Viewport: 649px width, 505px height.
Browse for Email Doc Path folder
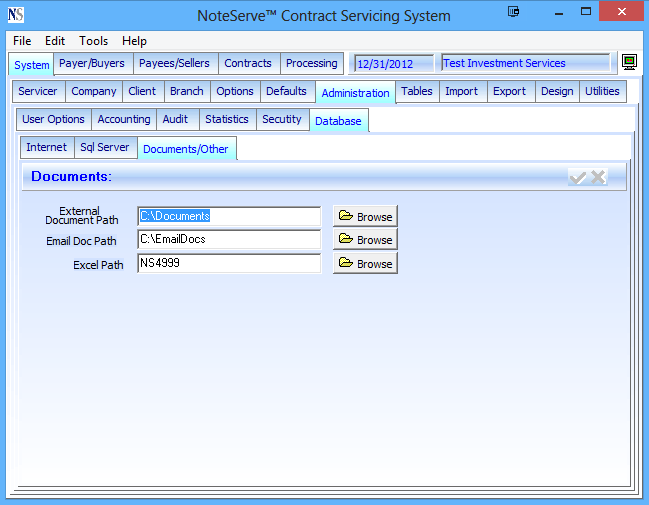pyautogui.click(x=365, y=240)
